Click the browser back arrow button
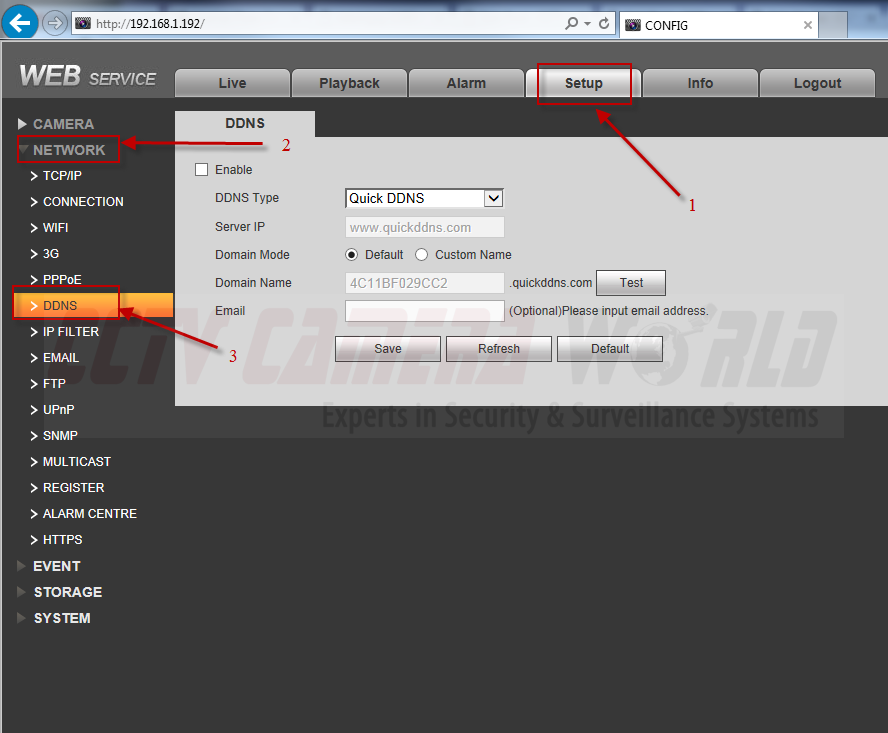Image resolution: width=888 pixels, height=733 pixels. (20, 22)
